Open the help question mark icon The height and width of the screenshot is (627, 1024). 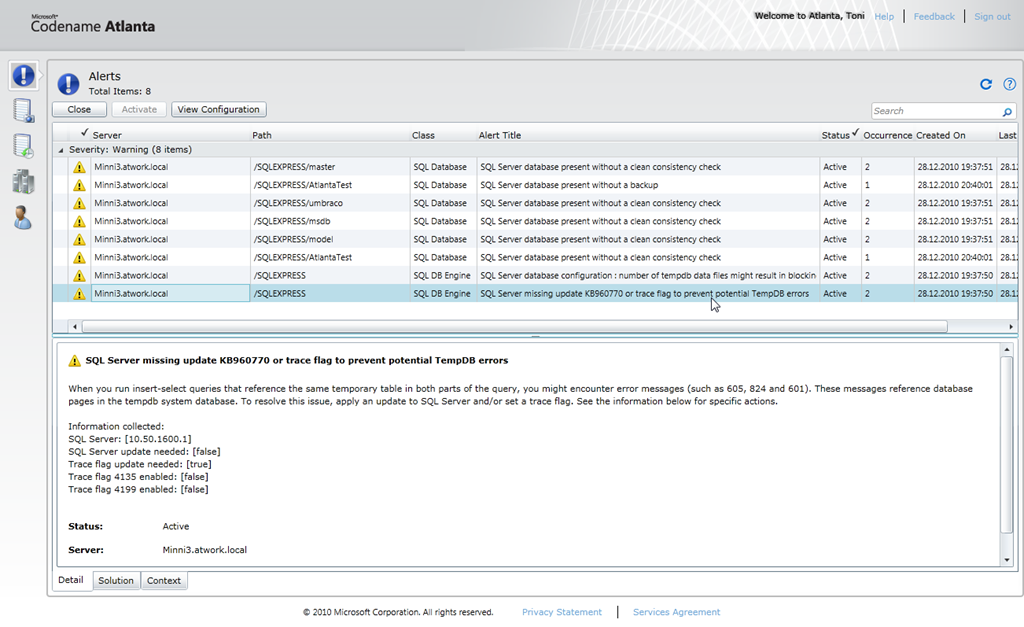pyautogui.click(x=1009, y=85)
